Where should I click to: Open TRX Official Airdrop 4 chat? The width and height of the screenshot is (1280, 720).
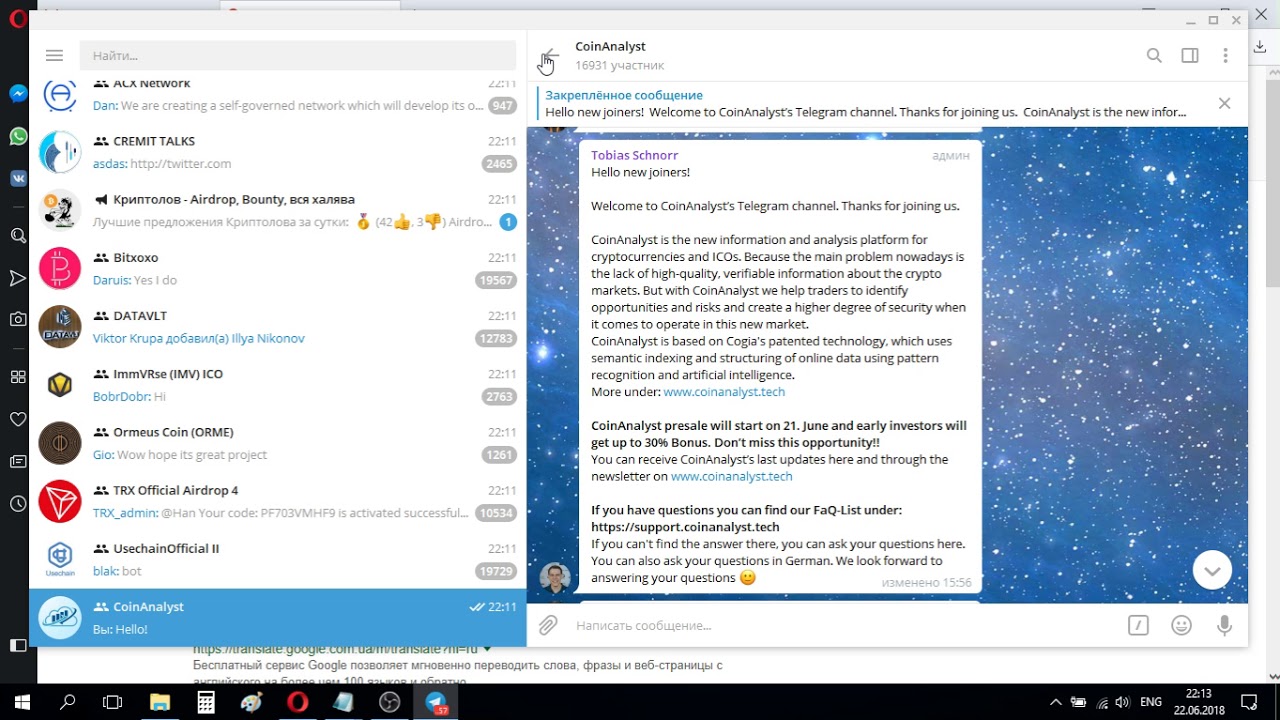coord(278,501)
